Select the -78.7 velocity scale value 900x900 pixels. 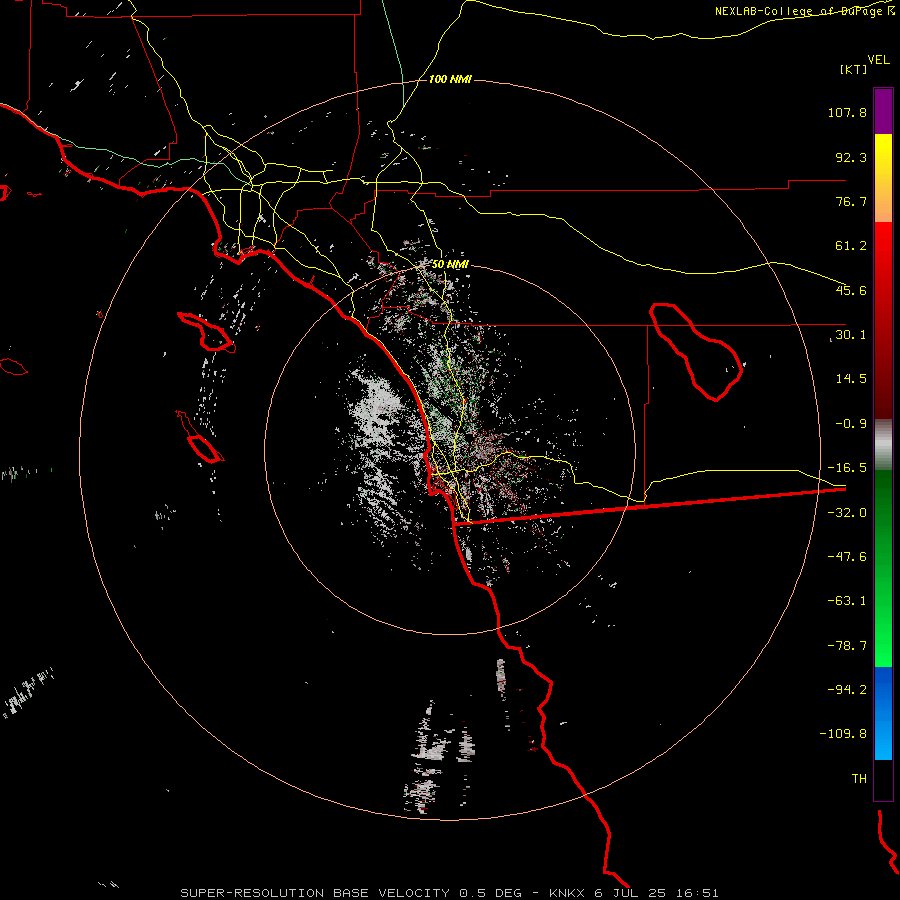point(847,646)
